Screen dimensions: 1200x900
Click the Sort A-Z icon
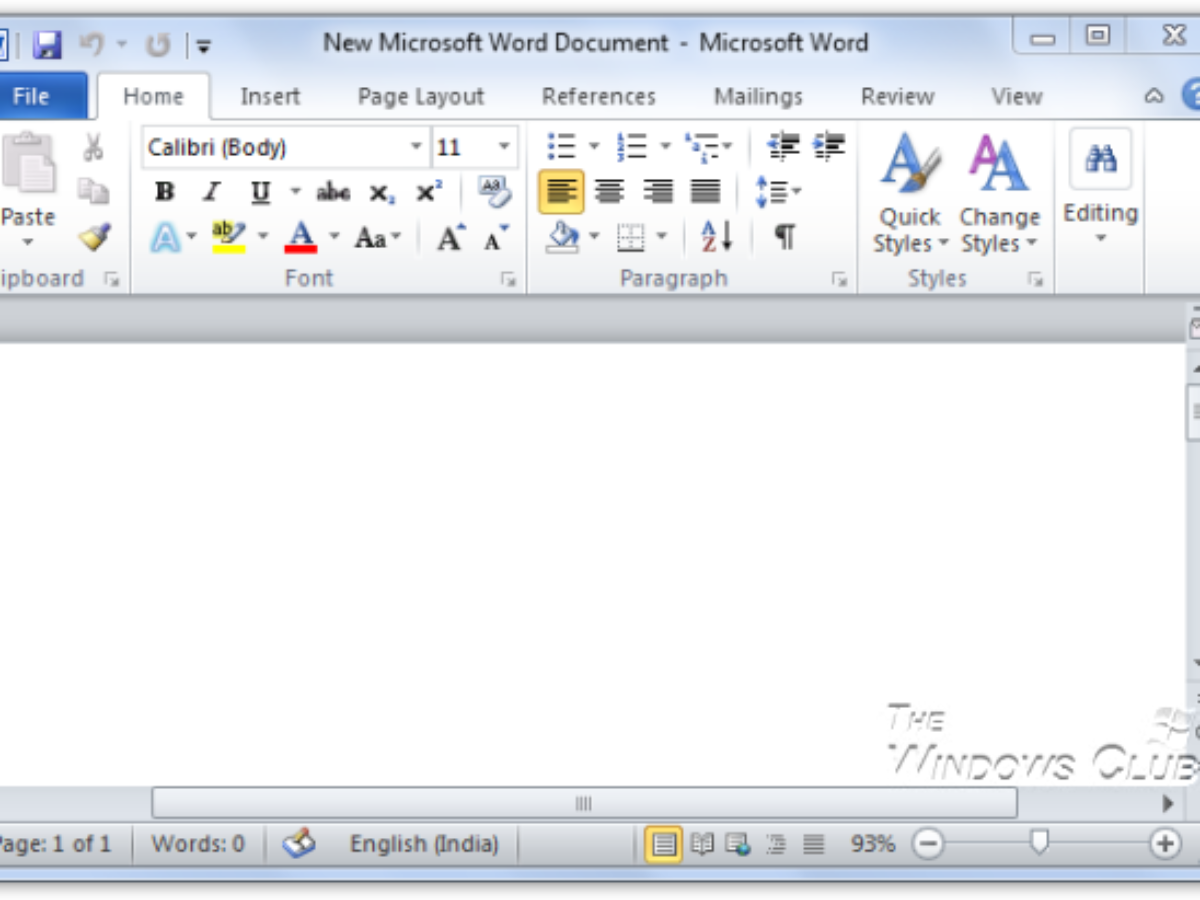point(717,238)
